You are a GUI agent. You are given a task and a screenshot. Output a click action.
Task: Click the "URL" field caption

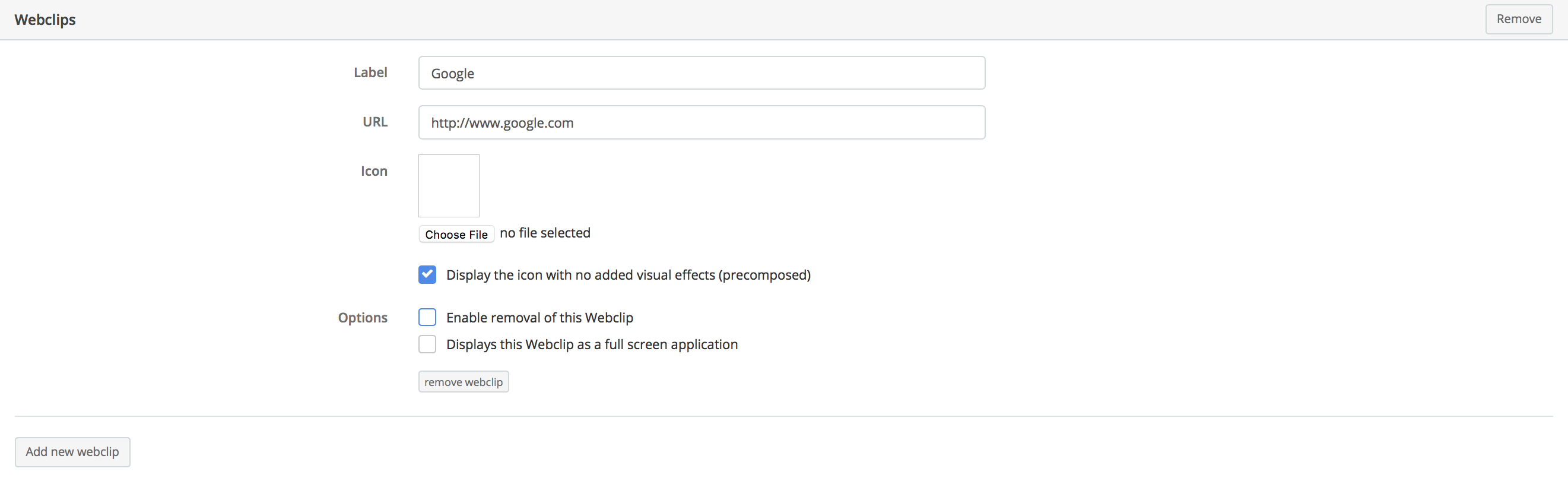(375, 122)
